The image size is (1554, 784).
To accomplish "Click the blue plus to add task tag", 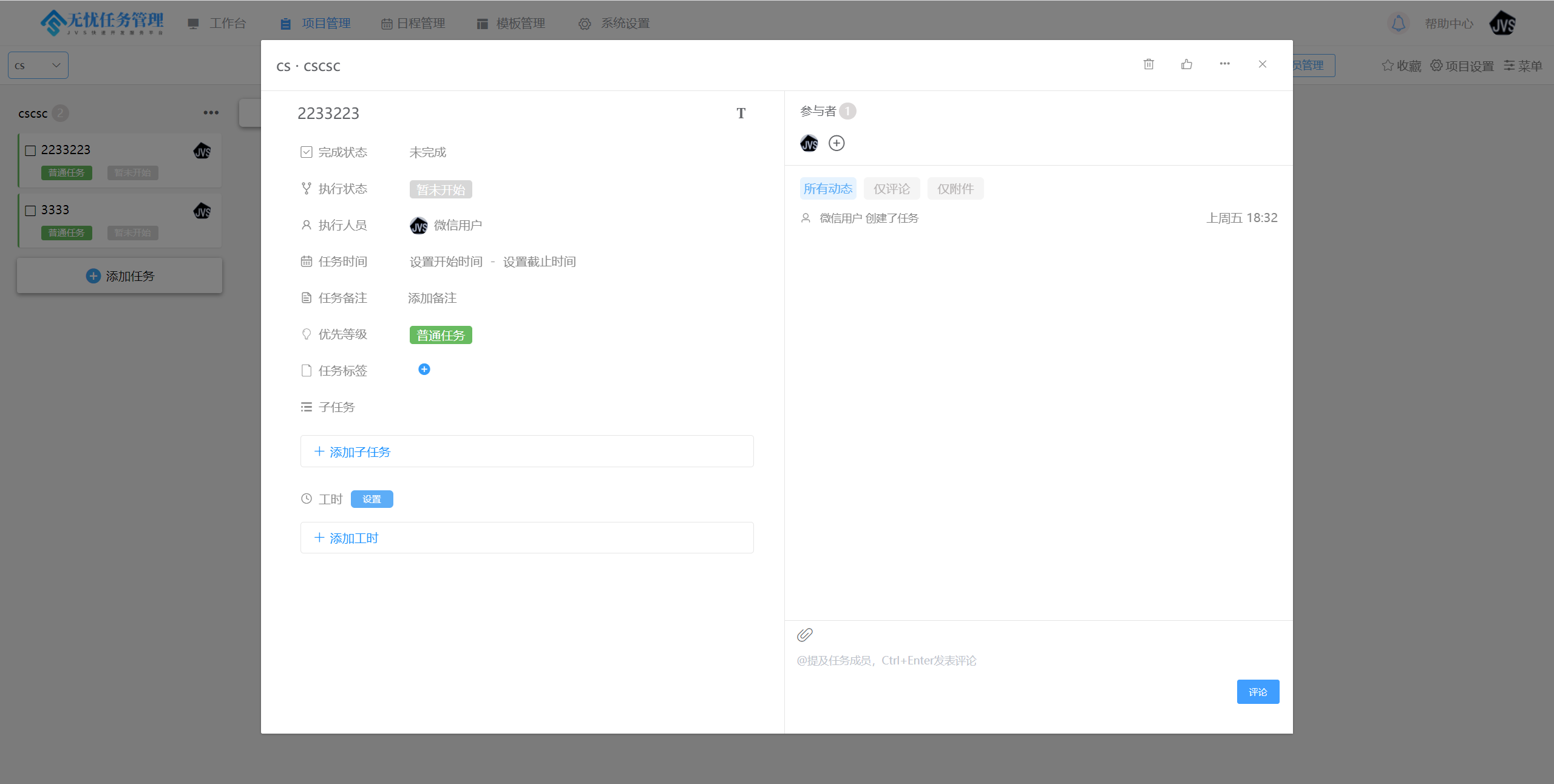I will (424, 370).
